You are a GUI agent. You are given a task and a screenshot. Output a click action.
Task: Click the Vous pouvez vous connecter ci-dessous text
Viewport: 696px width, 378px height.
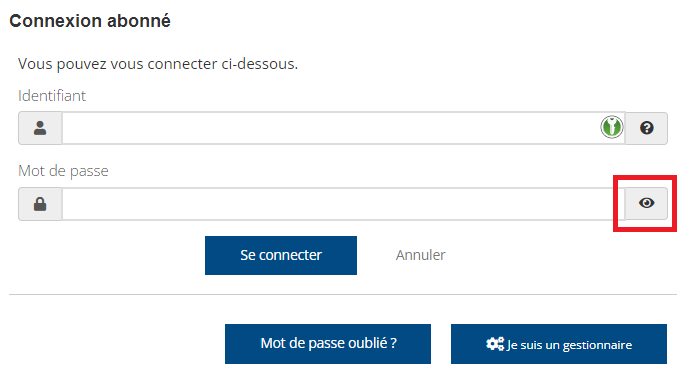[158, 64]
